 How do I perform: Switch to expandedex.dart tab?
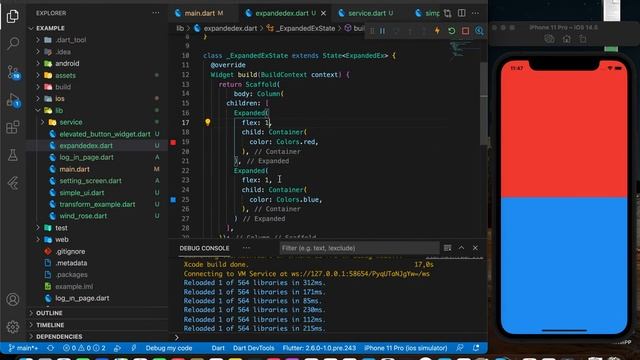(x=281, y=13)
